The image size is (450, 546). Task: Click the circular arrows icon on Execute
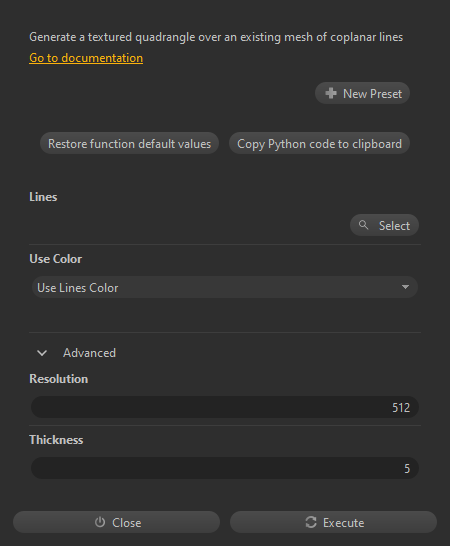pos(311,522)
